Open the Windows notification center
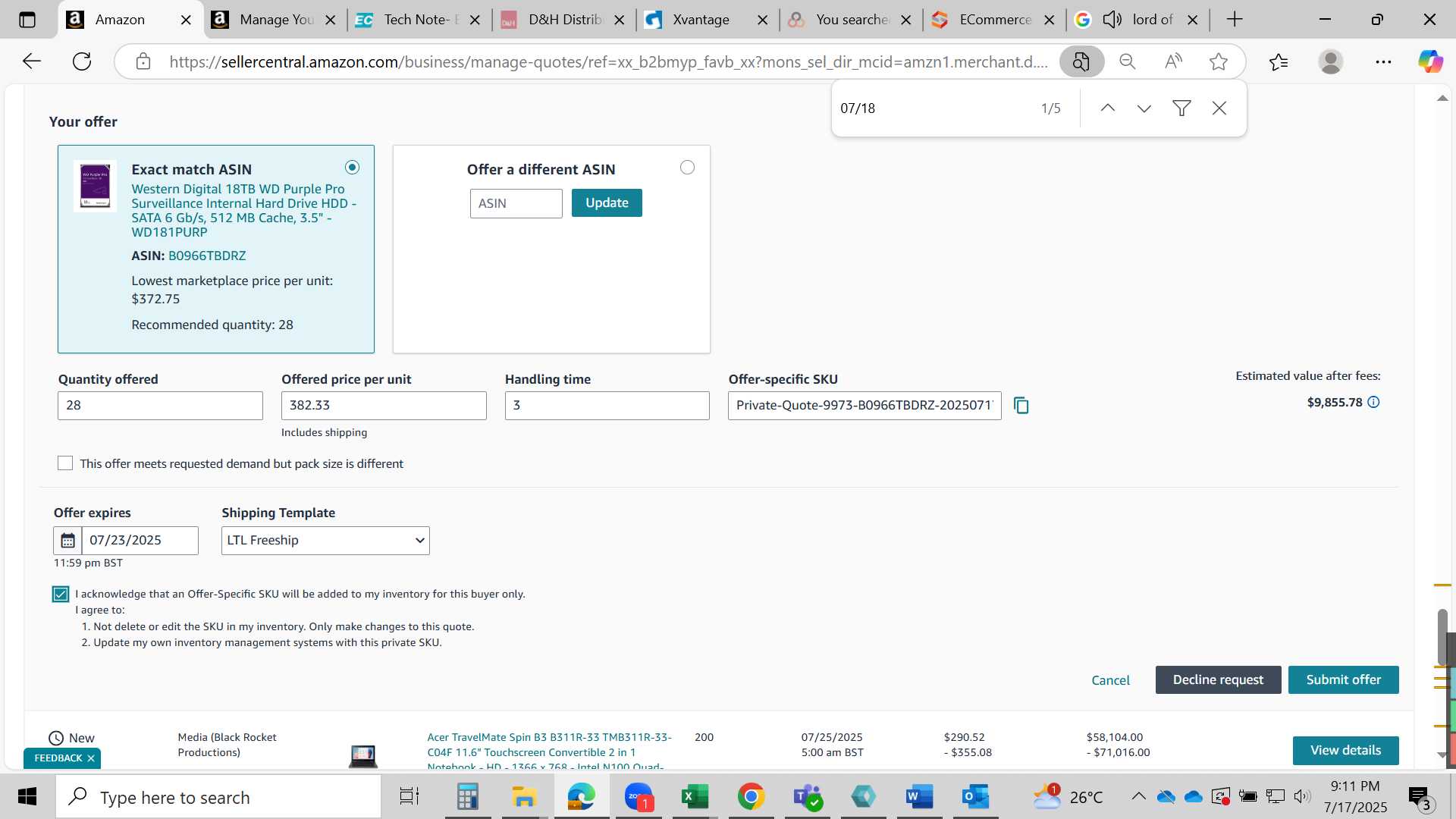The width and height of the screenshot is (1456, 819). (1420, 797)
